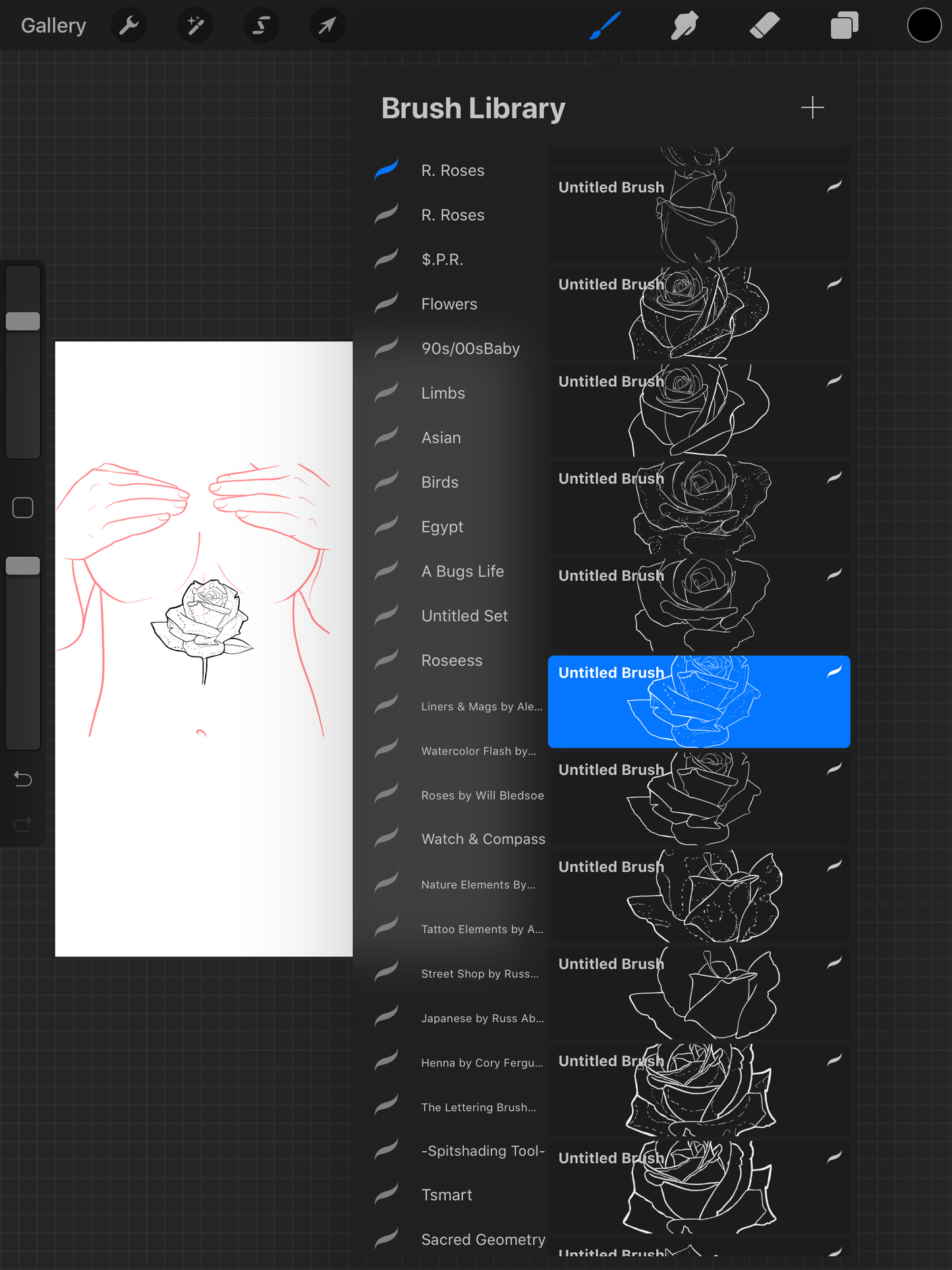952x1270 pixels.
Task: Select the Smudge tool
Action: click(685, 26)
